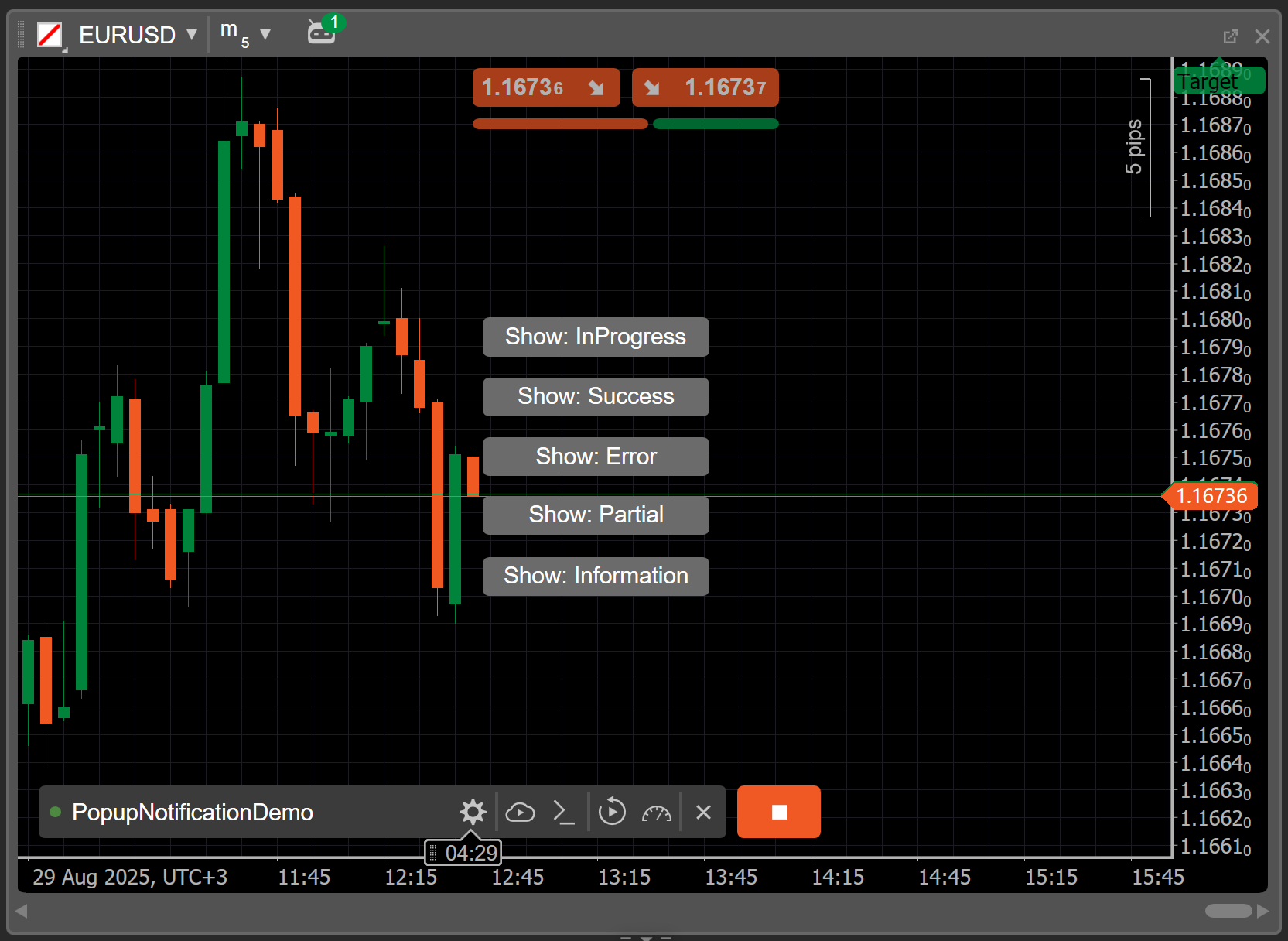Screen dimensions: 1288x941
Task: Click the cBot robot icon with badge
Action: click(321, 33)
